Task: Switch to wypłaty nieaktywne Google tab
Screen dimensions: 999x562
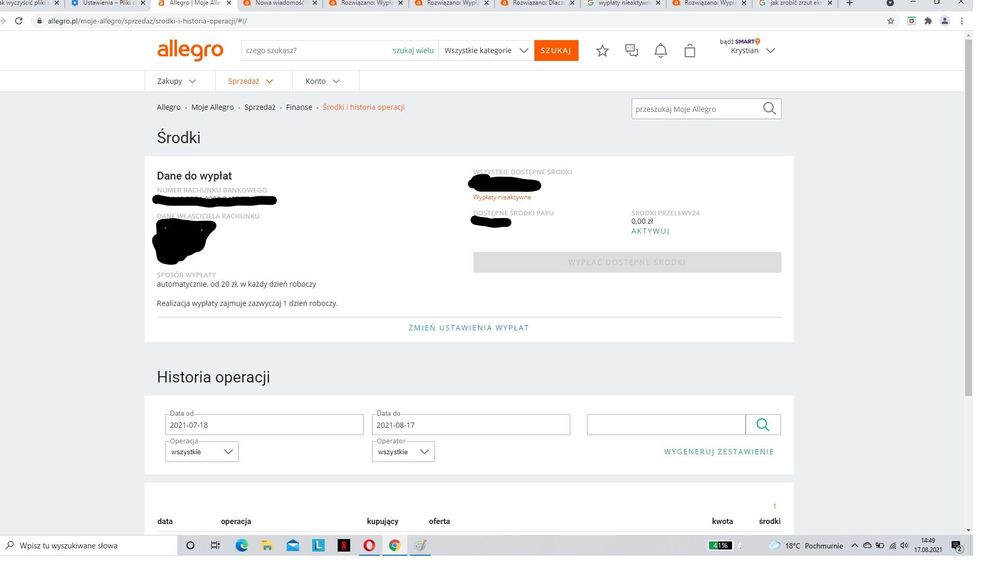Action: click(624, 3)
